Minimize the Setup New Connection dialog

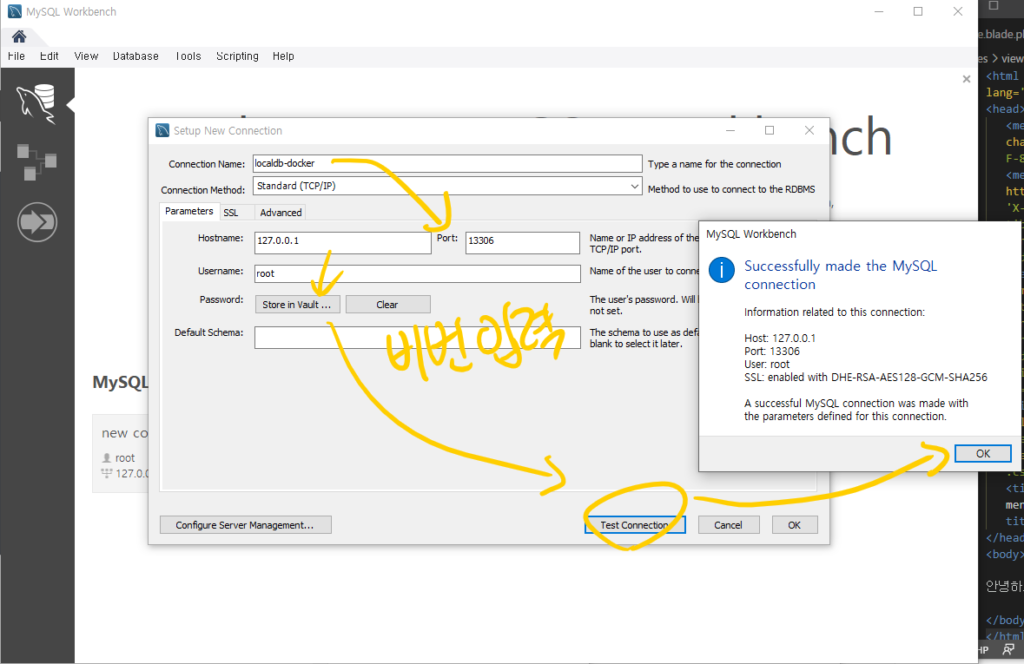click(730, 131)
